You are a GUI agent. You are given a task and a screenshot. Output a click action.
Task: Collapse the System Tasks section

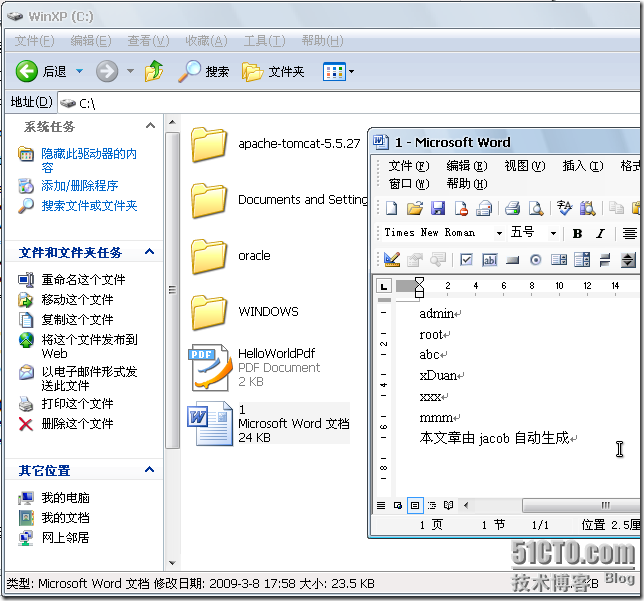pos(150,125)
